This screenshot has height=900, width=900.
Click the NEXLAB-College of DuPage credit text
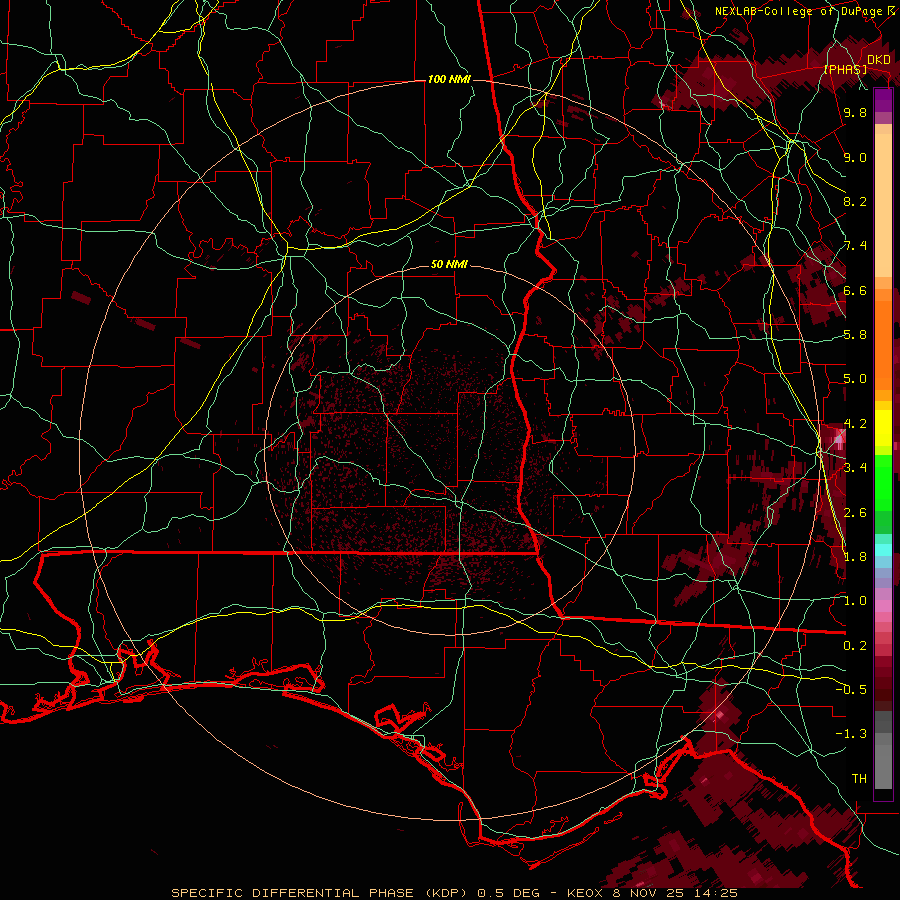point(798,11)
